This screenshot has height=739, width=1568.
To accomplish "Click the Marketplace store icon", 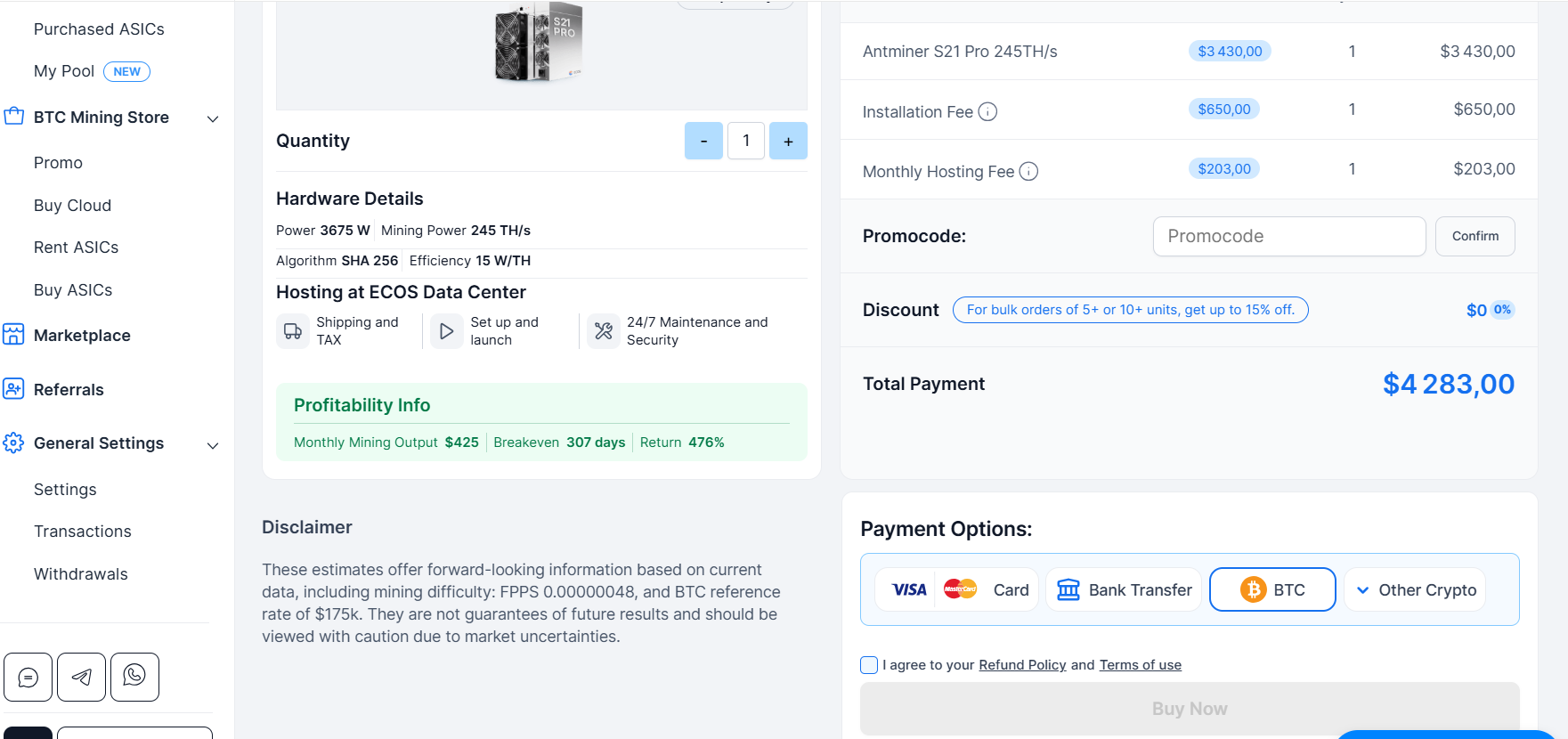I will pyautogui.click(x=13, y=335).
